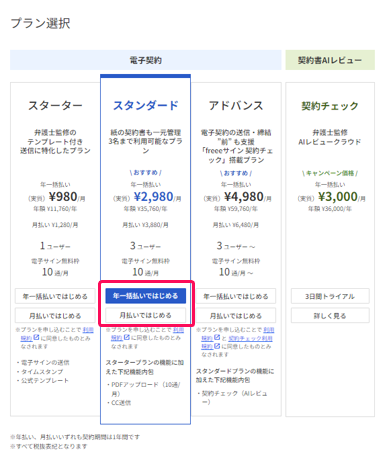Click 月払い ¥3,880/月 text
This screenshot has height=456, width=391.
click(x=146, y=225)
